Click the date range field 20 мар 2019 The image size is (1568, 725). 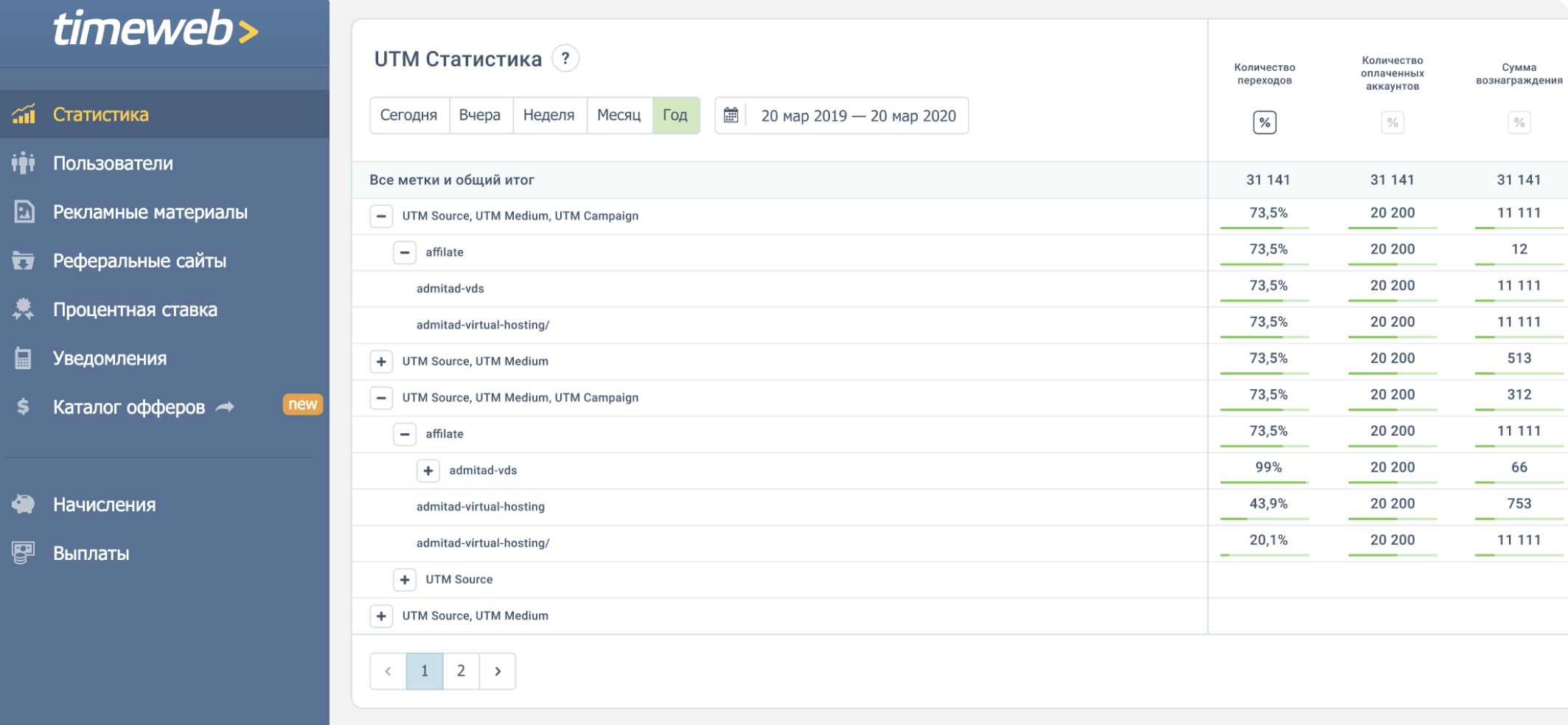(x=858, y=116)
